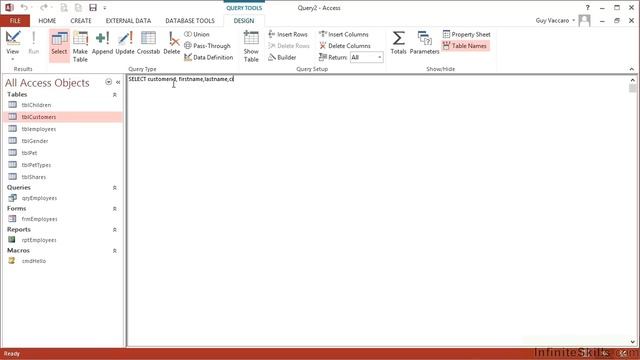Choose the Crosstab query type
The width and height of the screenshot is (640, 360).
click(x=148, y=43)
